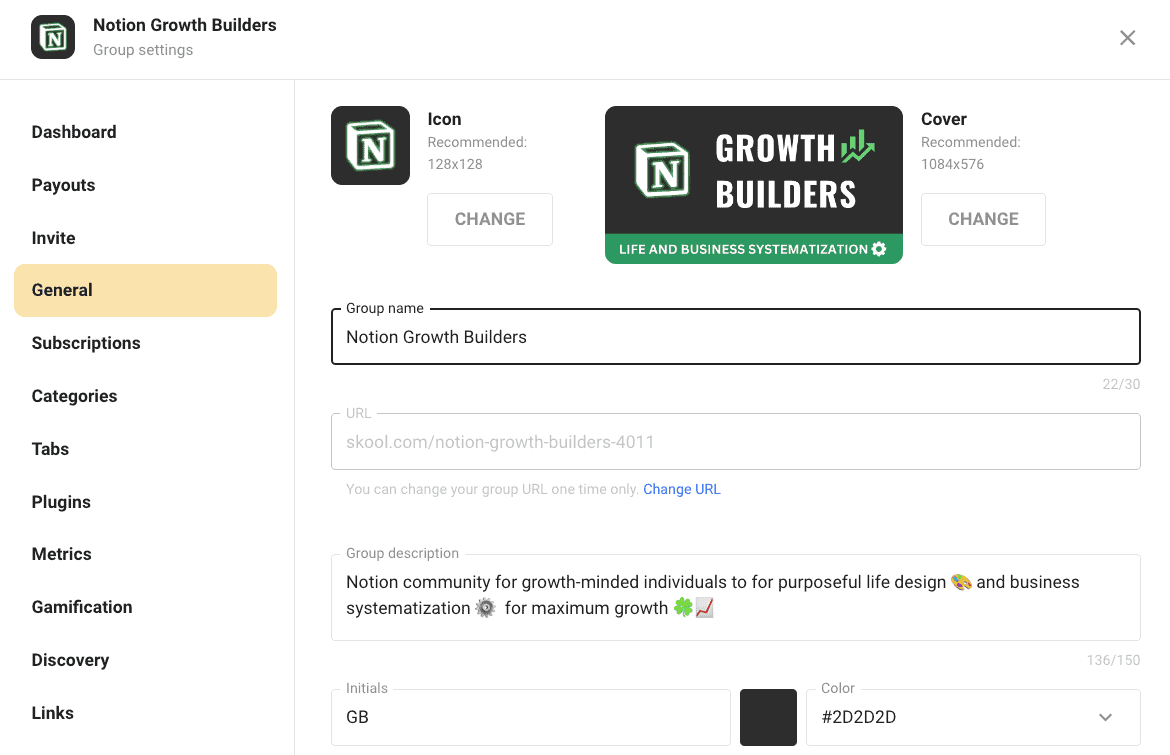The image size is (1170, 755).
Task: View the Metrics section
Action: (61, 554)
